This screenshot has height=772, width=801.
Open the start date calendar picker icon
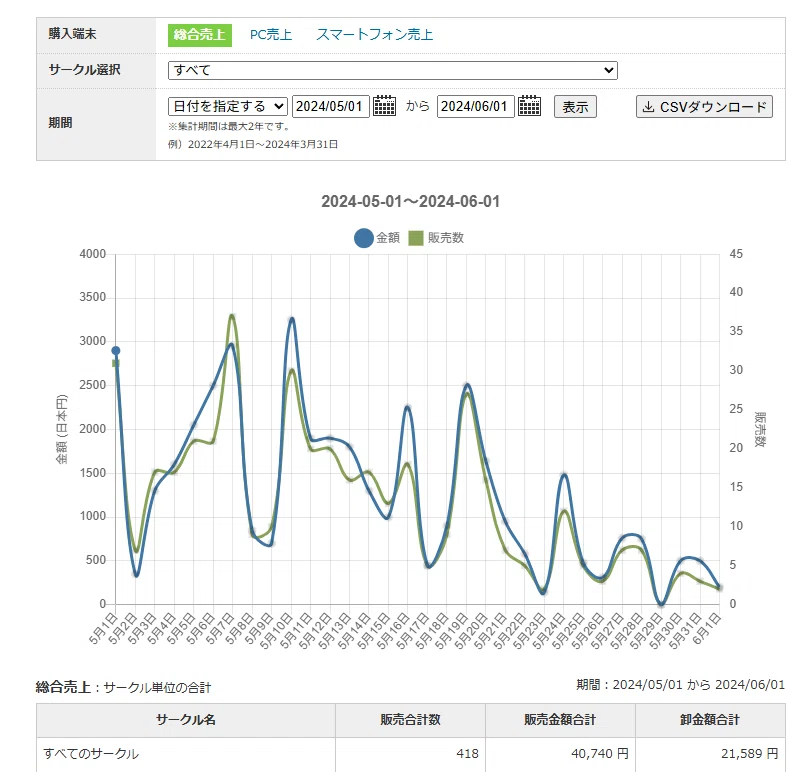coord(384,106)
